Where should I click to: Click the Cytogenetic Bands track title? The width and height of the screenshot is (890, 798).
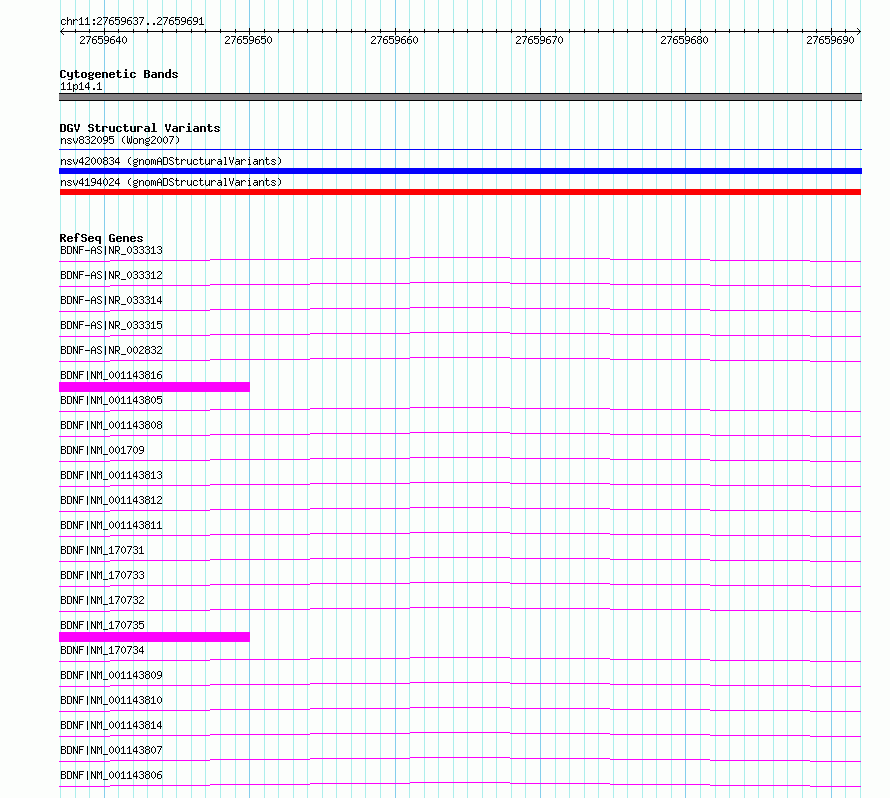(119, 74)
